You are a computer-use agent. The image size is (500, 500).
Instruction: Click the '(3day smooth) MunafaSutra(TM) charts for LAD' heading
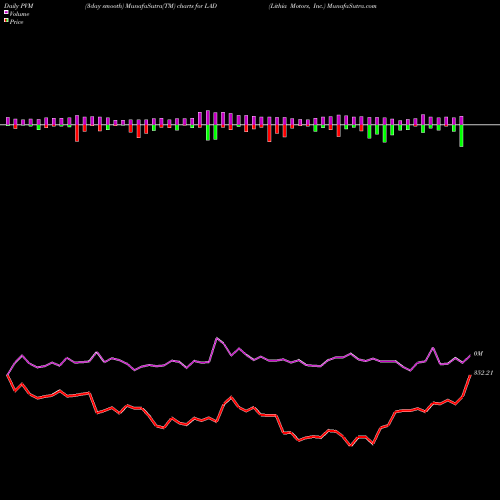[151, 6]
